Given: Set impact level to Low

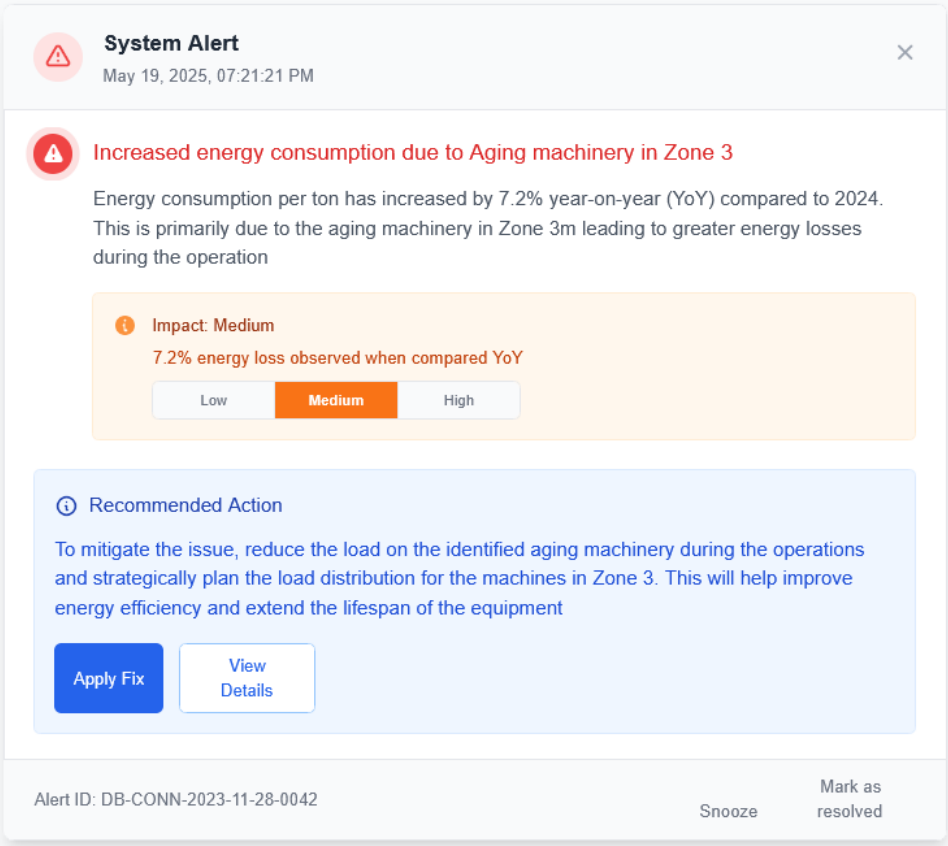Looking at the screenshot, I should tap(214, 400).
